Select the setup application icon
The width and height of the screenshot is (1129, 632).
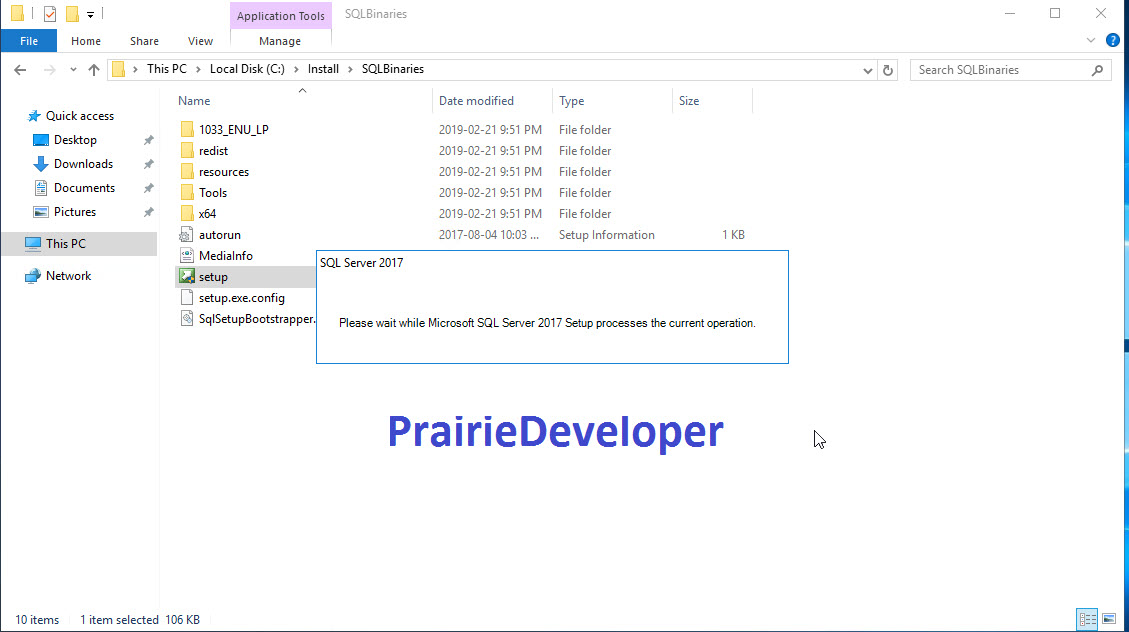[186, 276]
